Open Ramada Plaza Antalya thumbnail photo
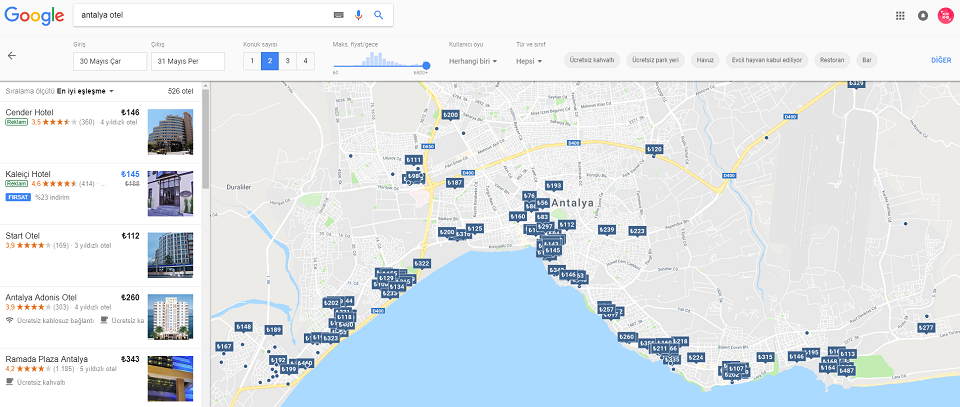Image resolution: width=960 pixels, height=407 pixels. (170, 378)
